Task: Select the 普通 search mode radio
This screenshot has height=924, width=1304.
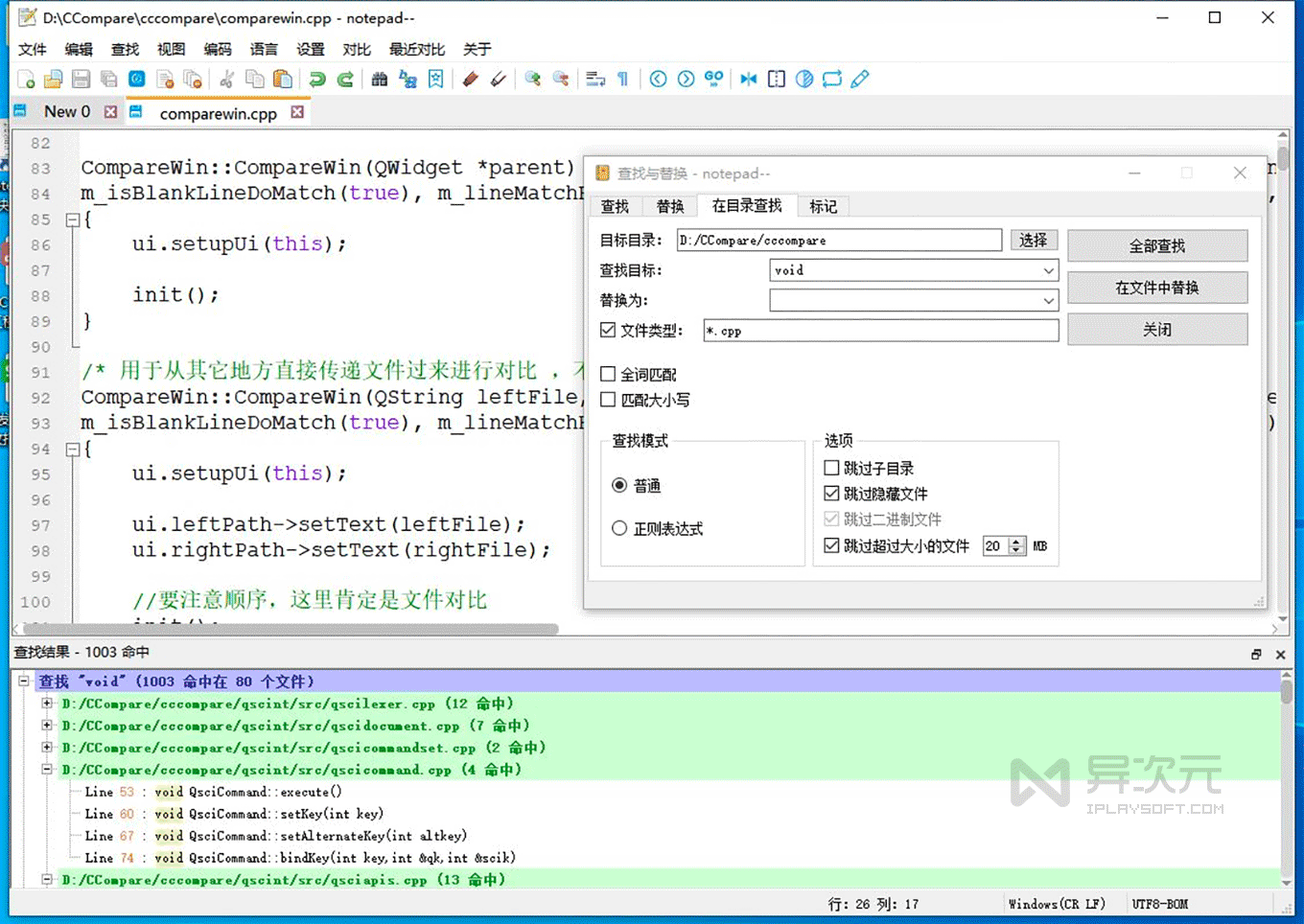Action: [x=619, y=485]
